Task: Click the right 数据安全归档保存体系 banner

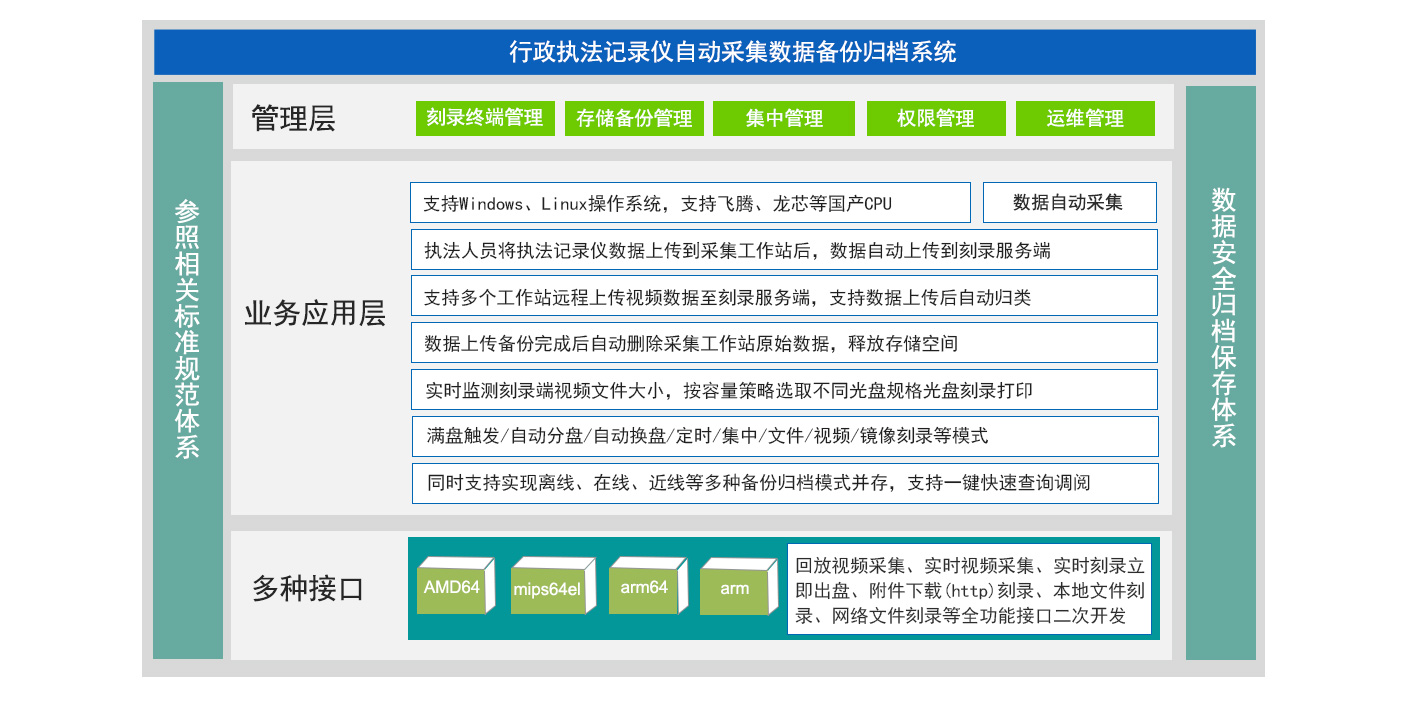Action: click(1218, 370)
